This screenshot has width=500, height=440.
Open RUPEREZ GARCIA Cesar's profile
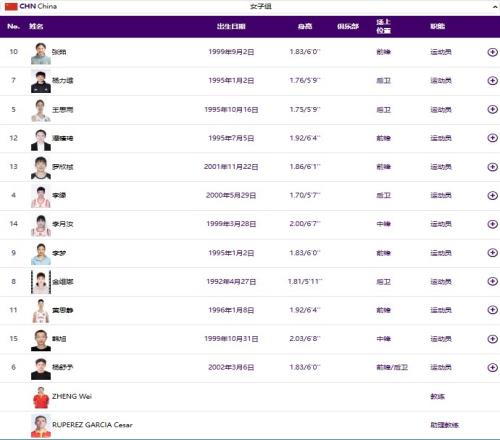[92, 425]
